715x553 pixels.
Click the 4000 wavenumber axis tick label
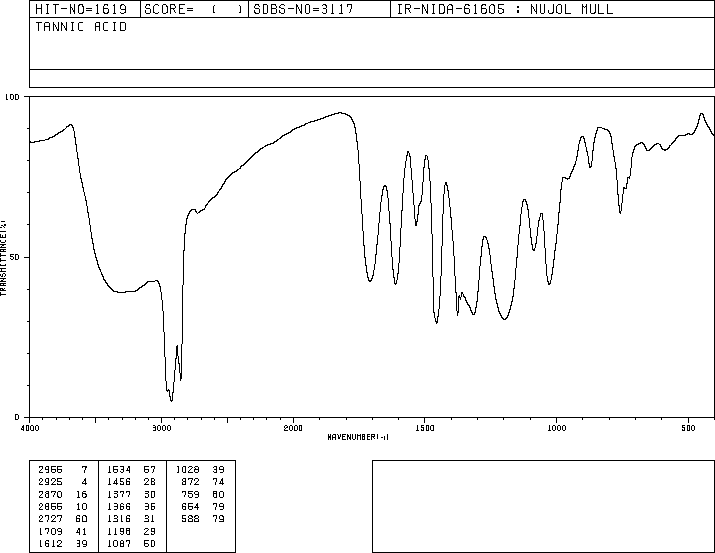click(x=30, y=428)
